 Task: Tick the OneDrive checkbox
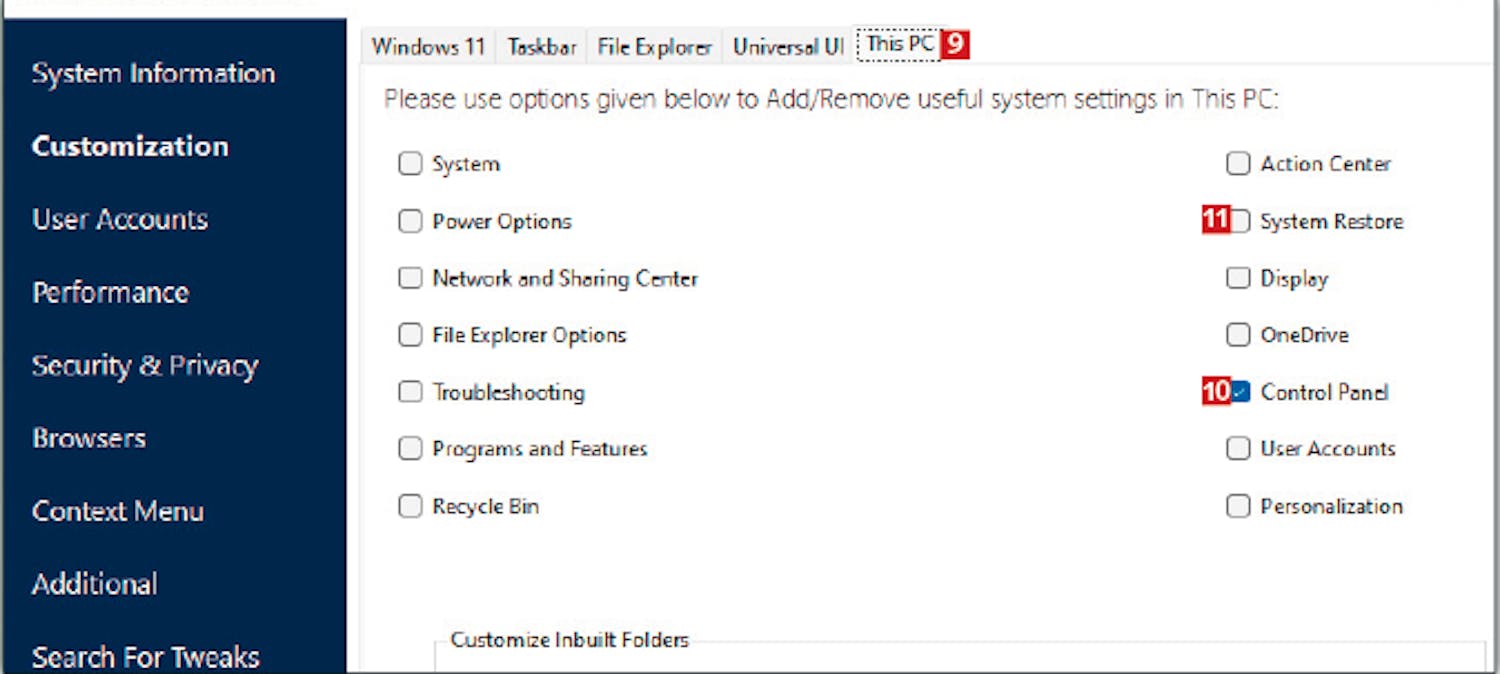pos(1238,335)
